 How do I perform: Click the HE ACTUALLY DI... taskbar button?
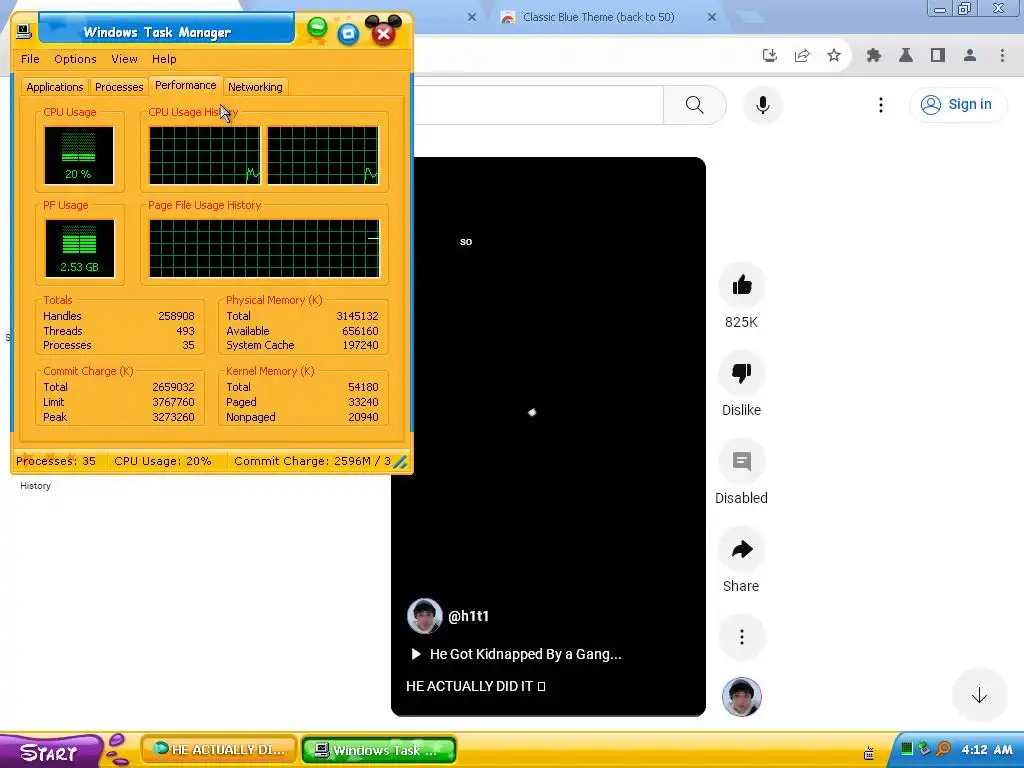(219, 750)
